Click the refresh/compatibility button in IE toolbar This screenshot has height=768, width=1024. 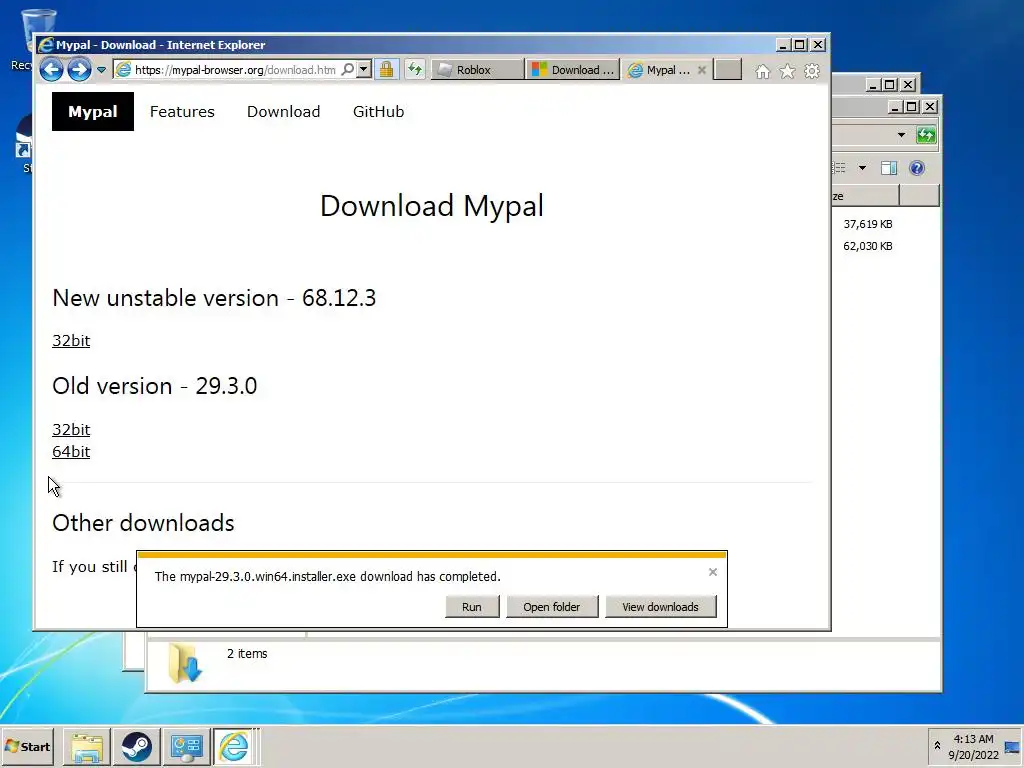point(415,69)
